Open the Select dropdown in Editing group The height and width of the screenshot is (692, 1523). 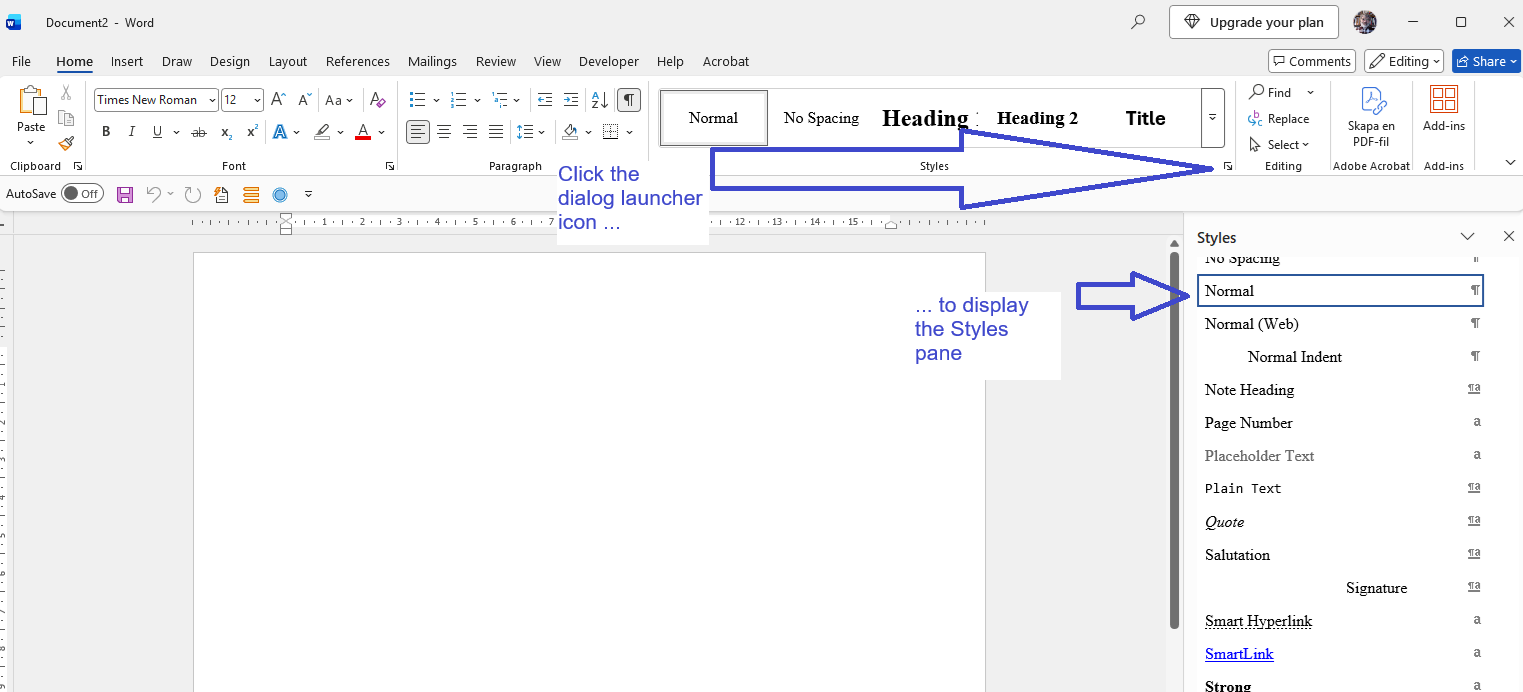point(1279,145)
